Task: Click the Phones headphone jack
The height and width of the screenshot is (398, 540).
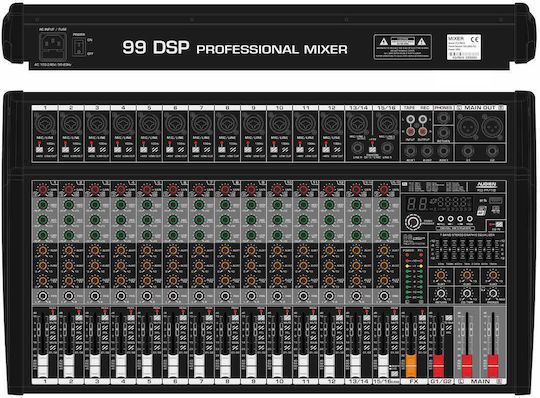Action: [444, 118]
